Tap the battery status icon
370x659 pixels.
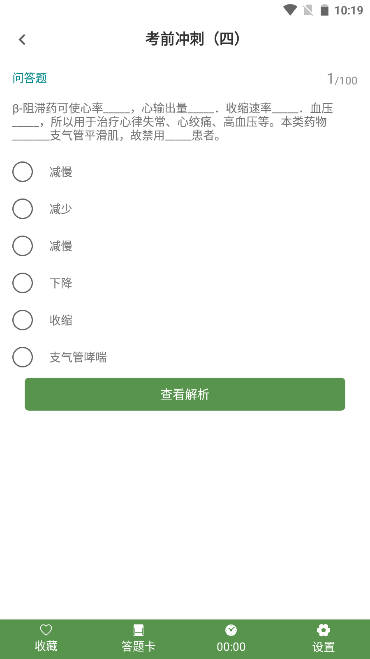point(325,10)
